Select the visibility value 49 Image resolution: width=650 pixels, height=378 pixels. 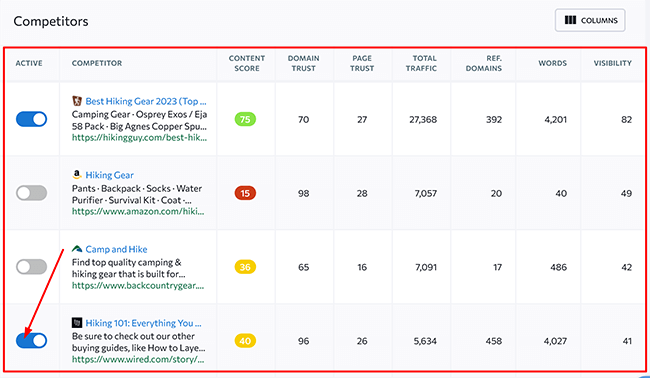(x=626, y=193)
